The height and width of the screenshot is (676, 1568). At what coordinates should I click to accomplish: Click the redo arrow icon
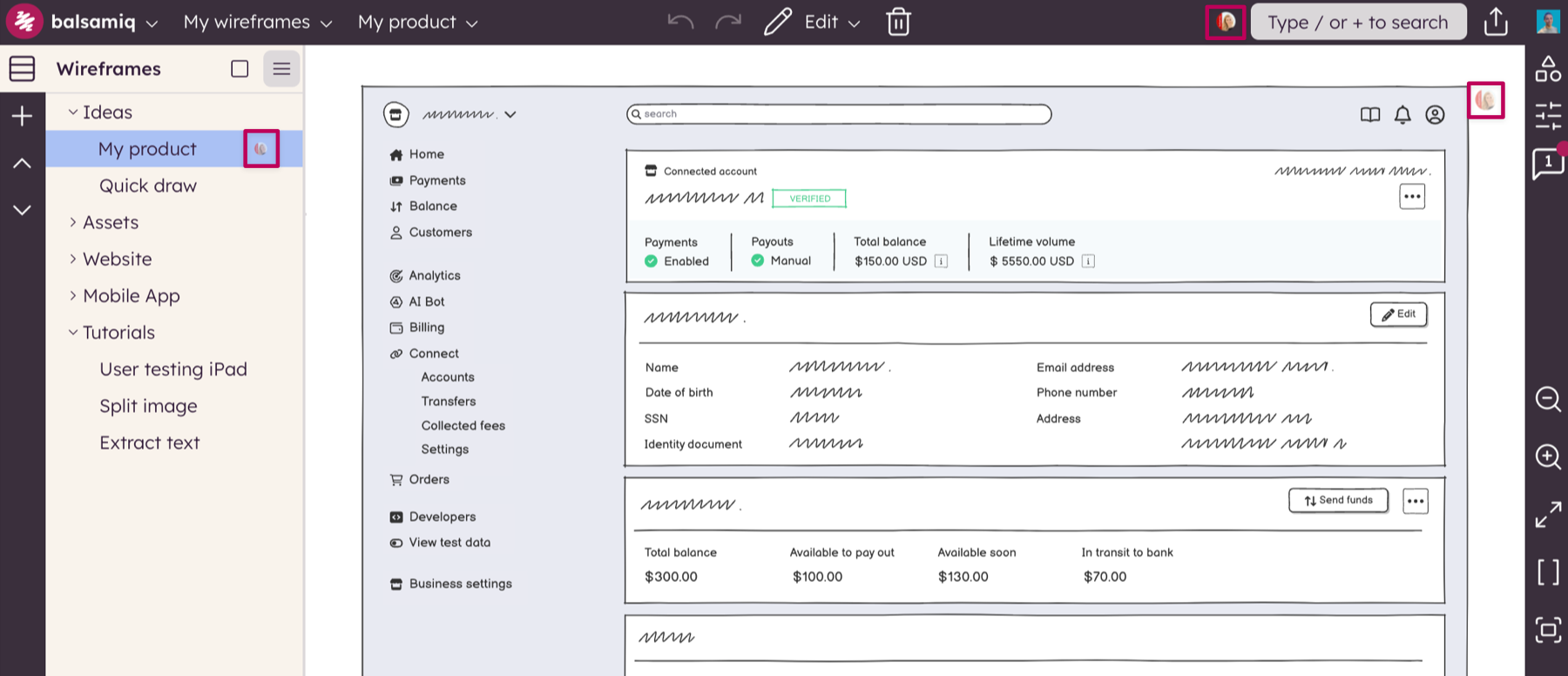(x=727, y=22)
